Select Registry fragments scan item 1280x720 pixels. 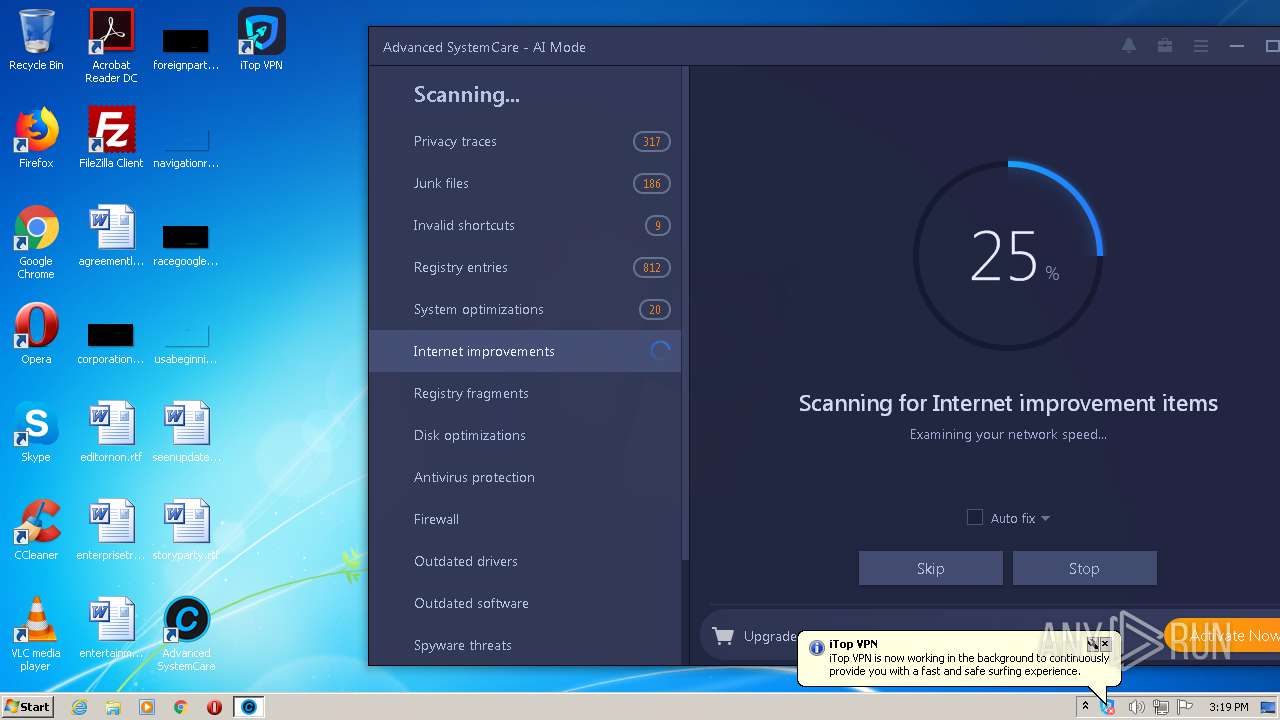coord(525,393)
